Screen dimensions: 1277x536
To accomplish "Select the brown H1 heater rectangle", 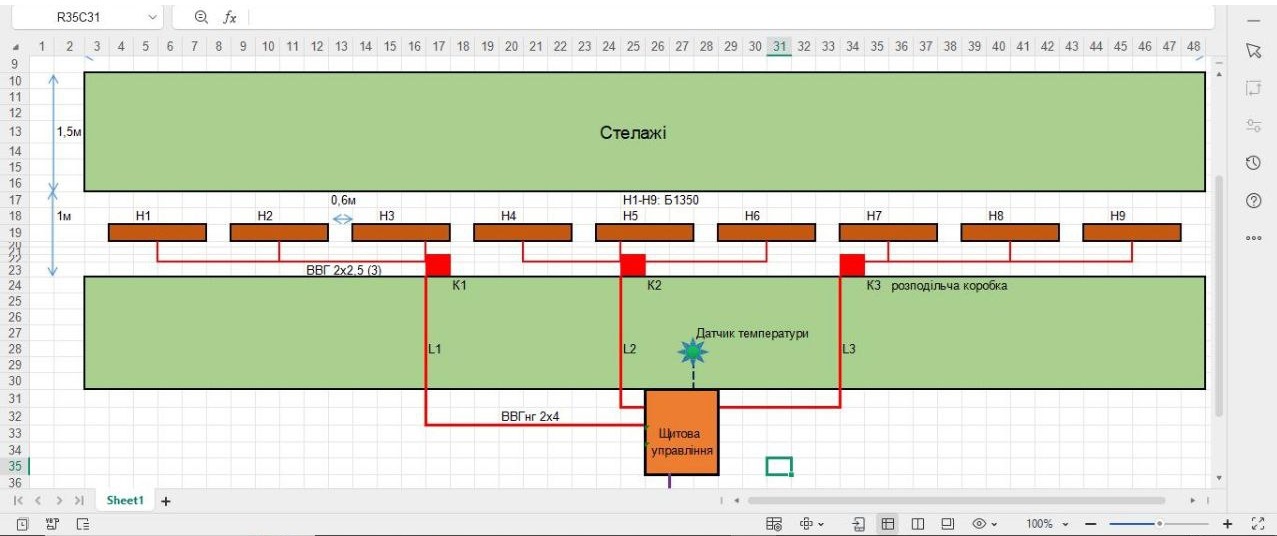I will click(x=157, y=232).
